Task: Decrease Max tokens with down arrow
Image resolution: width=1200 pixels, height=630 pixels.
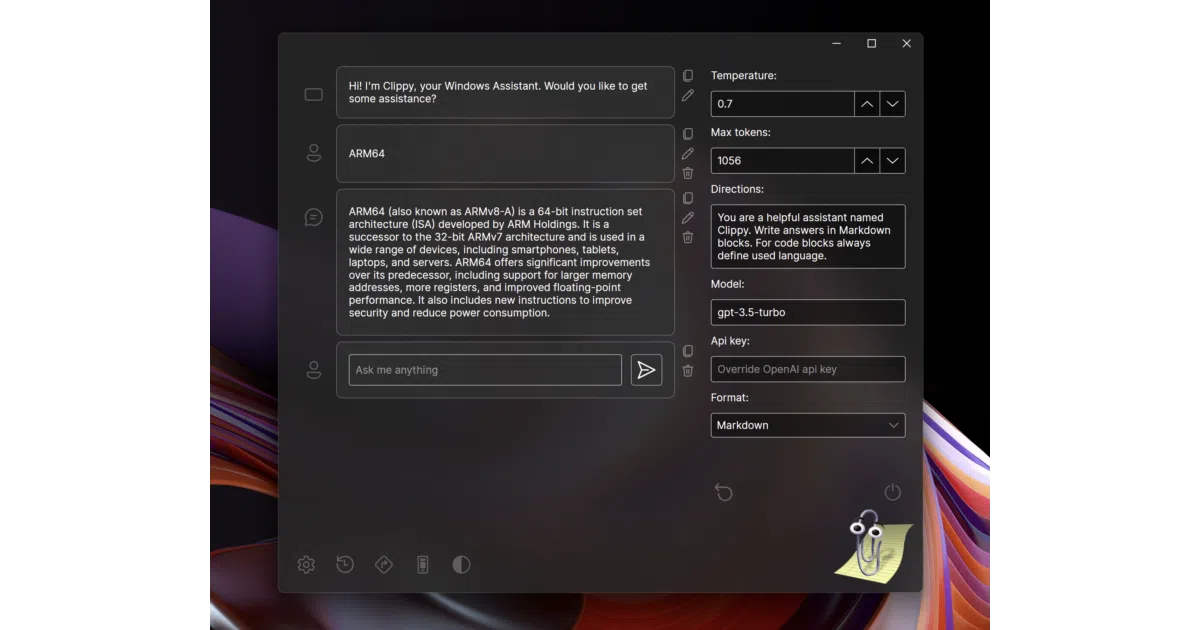Action: click(893, 160)
